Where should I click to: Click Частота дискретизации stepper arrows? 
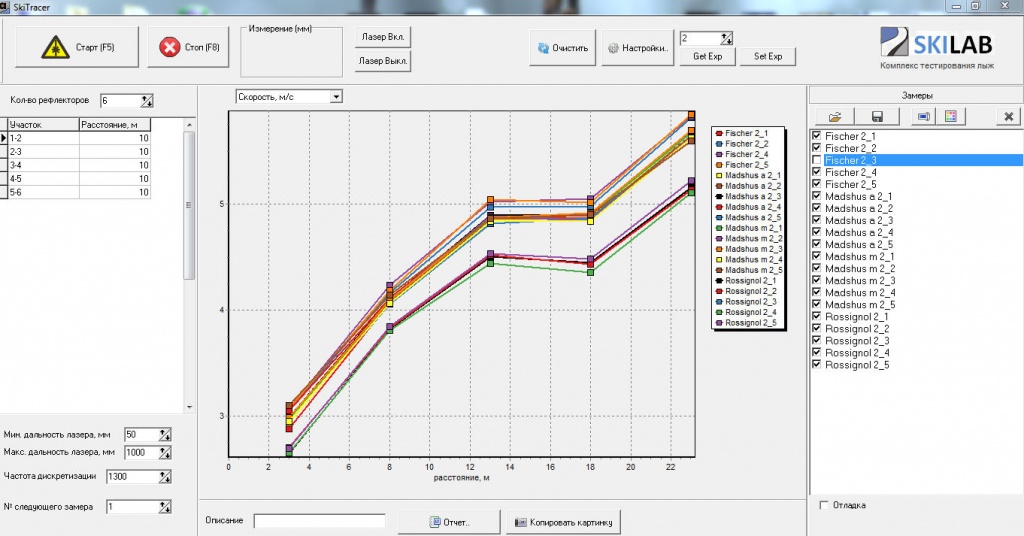pyautogui.click(x=165, y=477)
